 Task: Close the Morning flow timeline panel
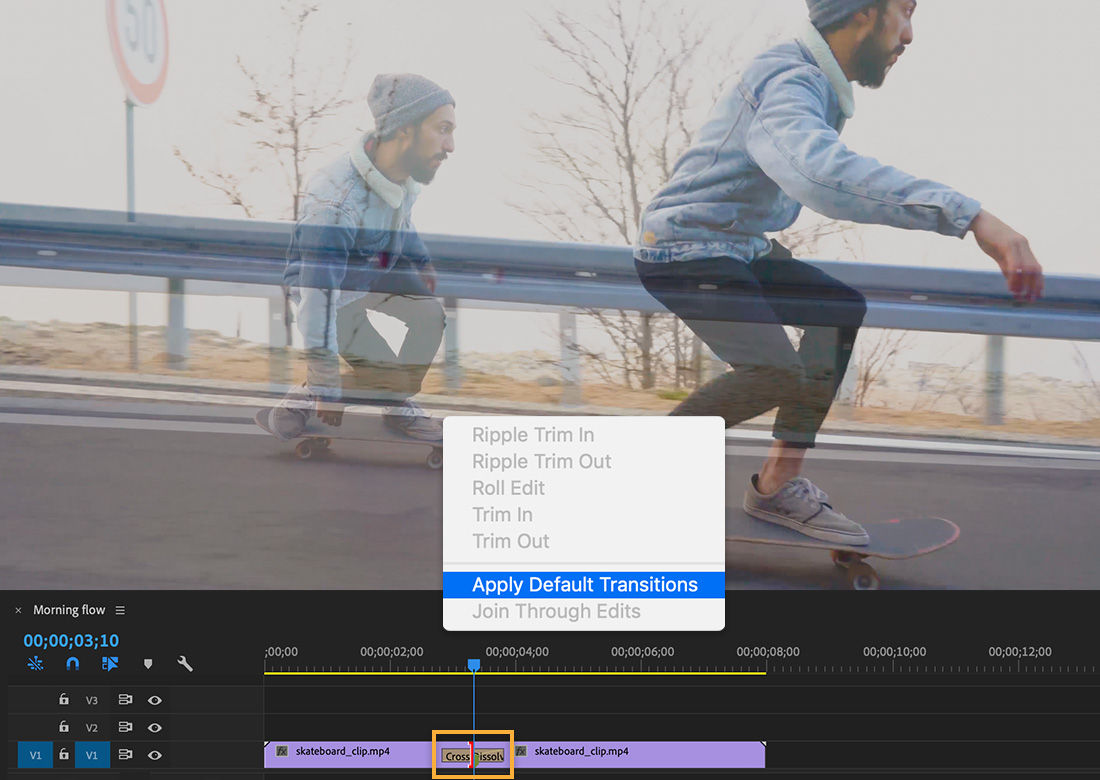click(18, 610)
